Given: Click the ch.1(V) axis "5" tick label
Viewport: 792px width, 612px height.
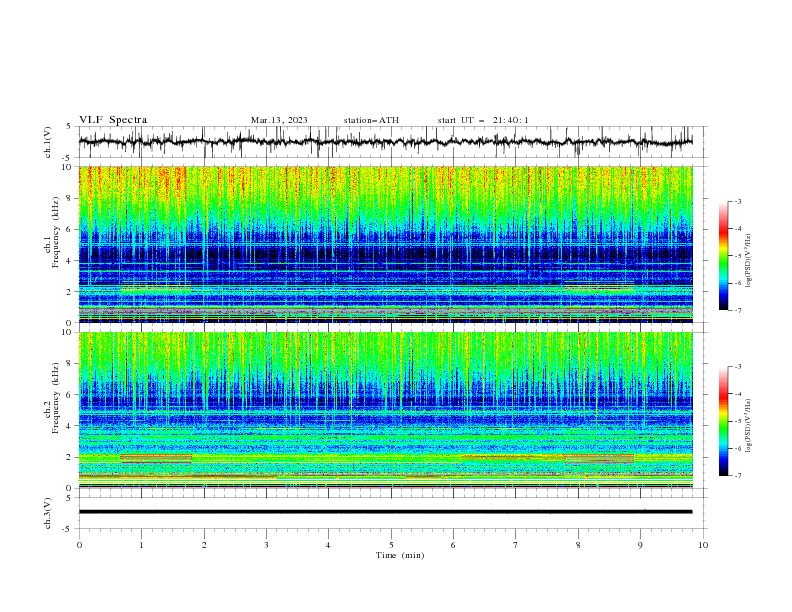Looking at the screenshot, I should point(69,127).
